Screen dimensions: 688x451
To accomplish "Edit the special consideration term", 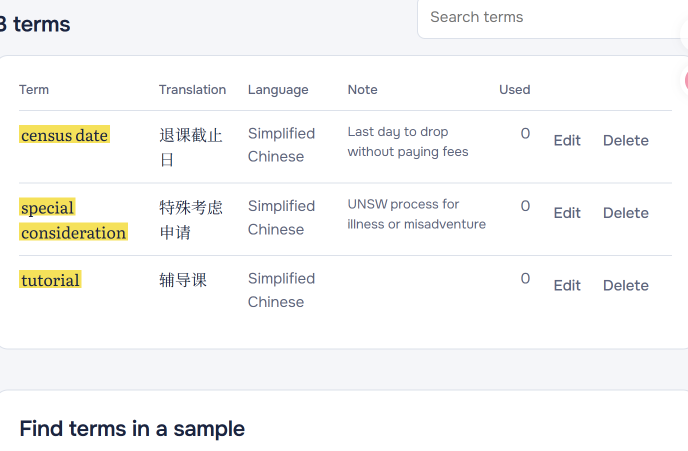I will (x=567, y=213).
